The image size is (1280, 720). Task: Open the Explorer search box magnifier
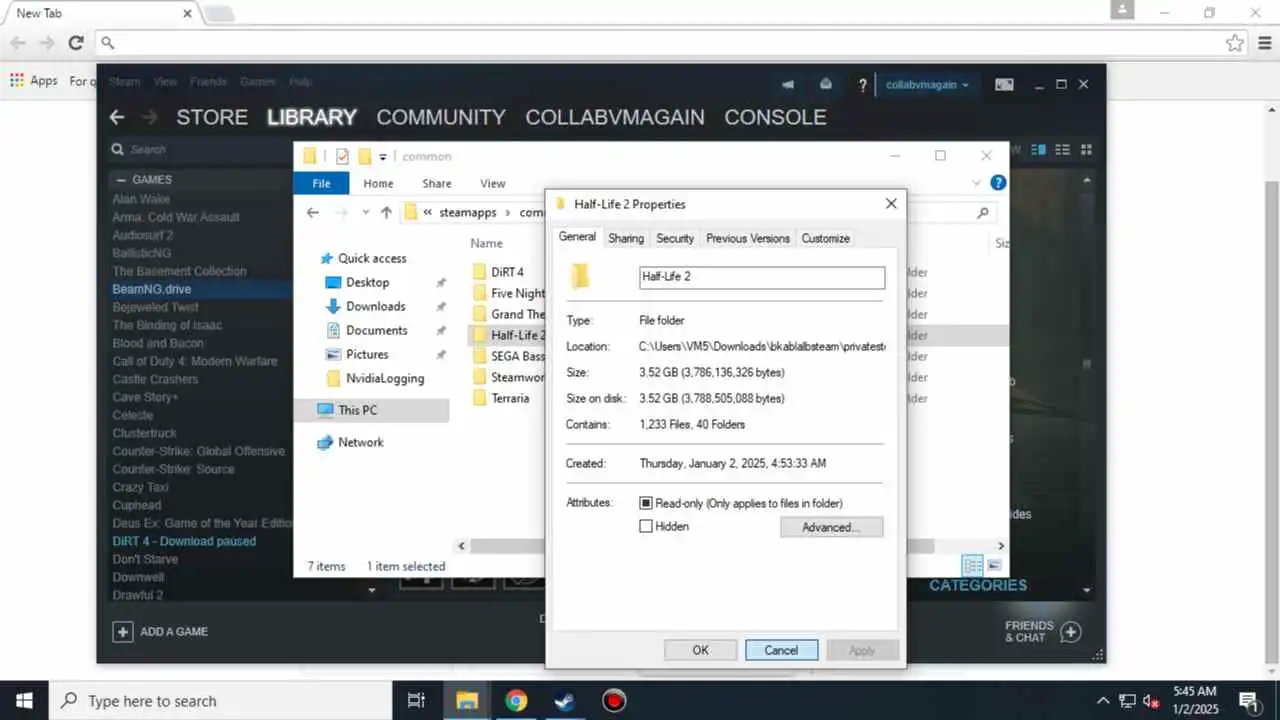point(983,212)
